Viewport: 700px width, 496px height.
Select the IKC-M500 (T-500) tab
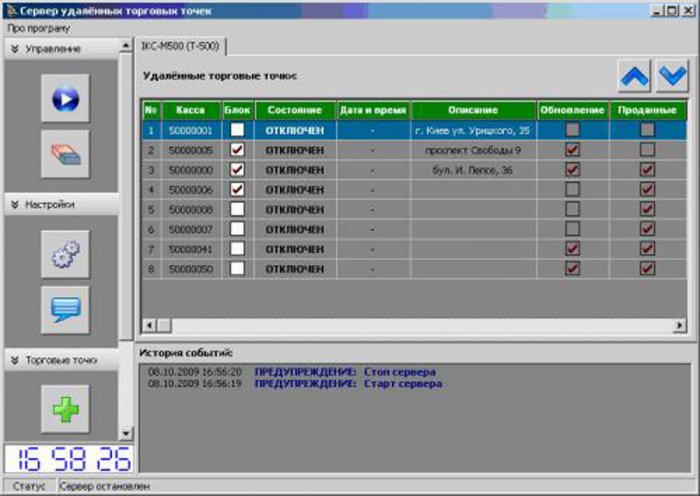tap(181, 47)
